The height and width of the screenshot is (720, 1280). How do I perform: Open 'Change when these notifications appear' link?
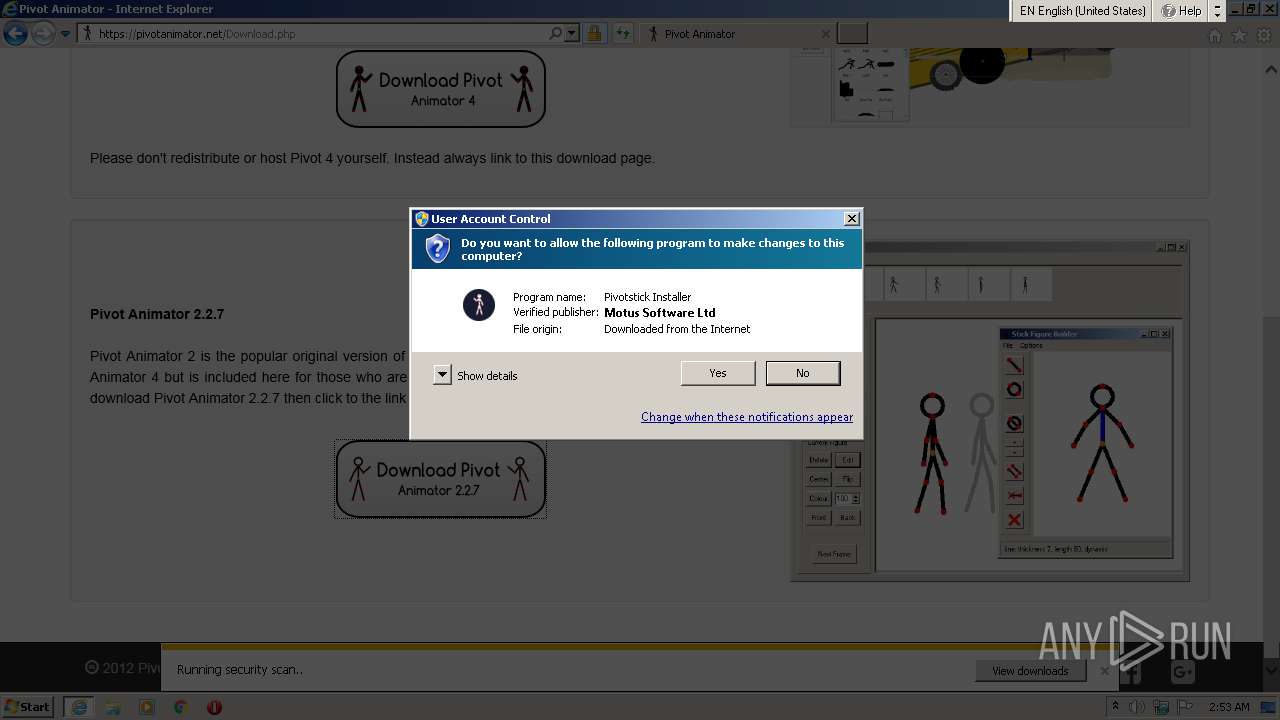click(x=747, y=417)
